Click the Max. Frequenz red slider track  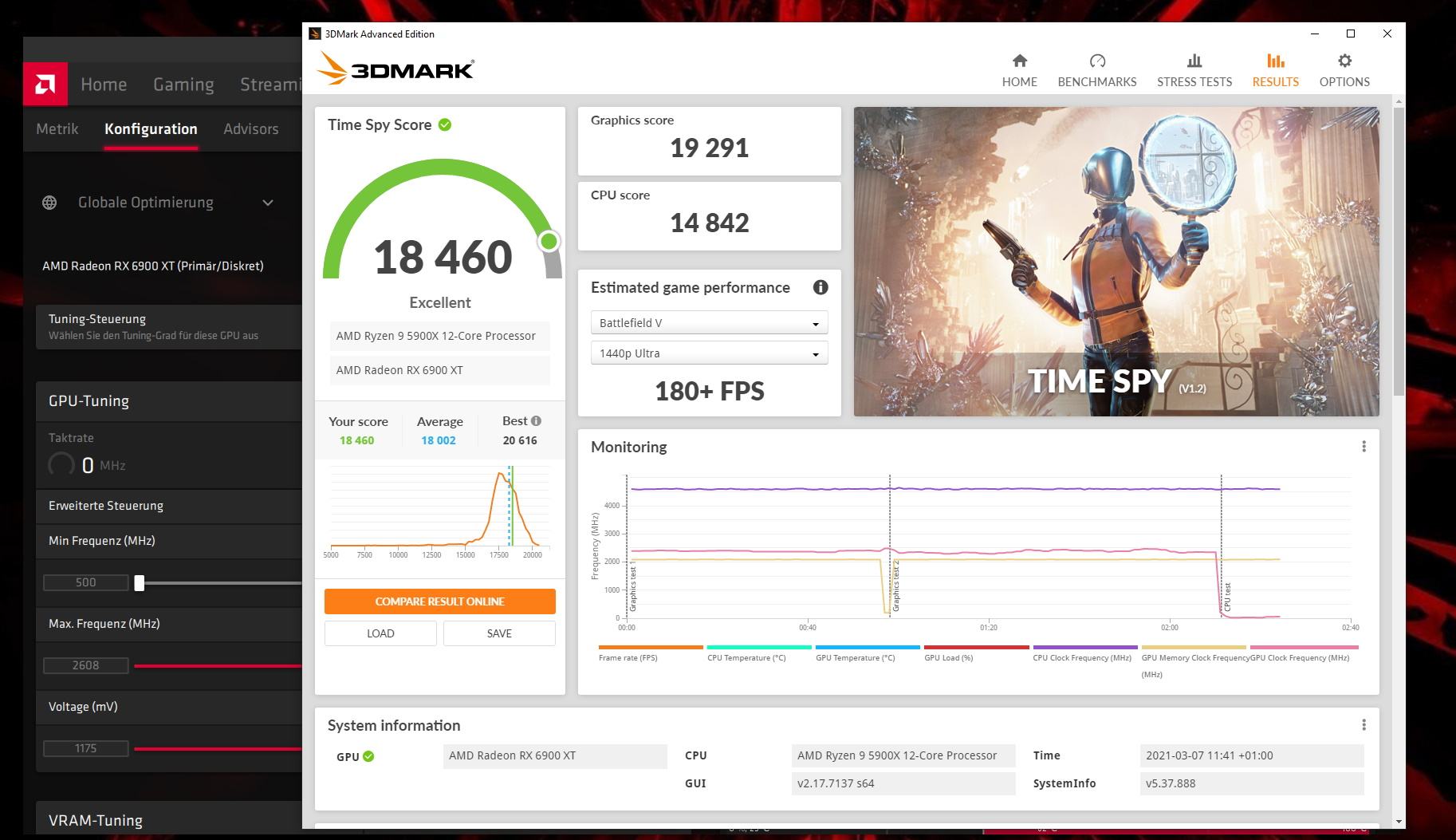(x=218, y=665)
